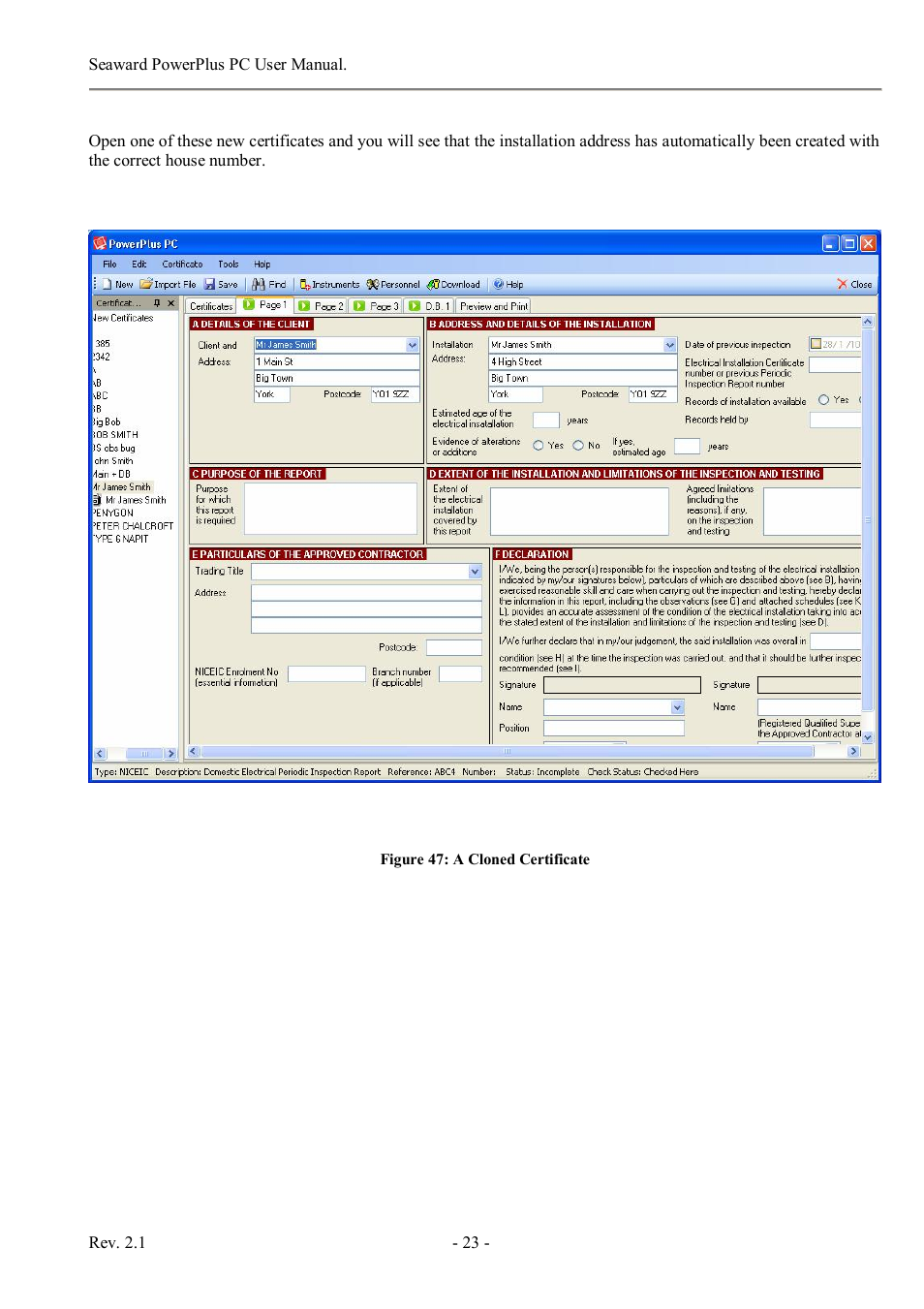The image size is (924, 1309).
Task: Click the installation York city field
Action: [515, 394]
